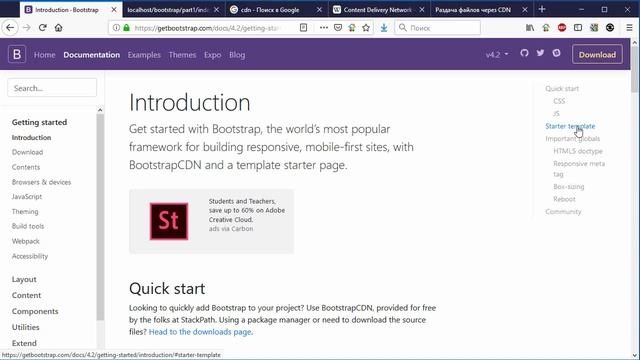Expand the Layout sidebar section
This screenshot has width=640, height=360.
tap(24, 279)
